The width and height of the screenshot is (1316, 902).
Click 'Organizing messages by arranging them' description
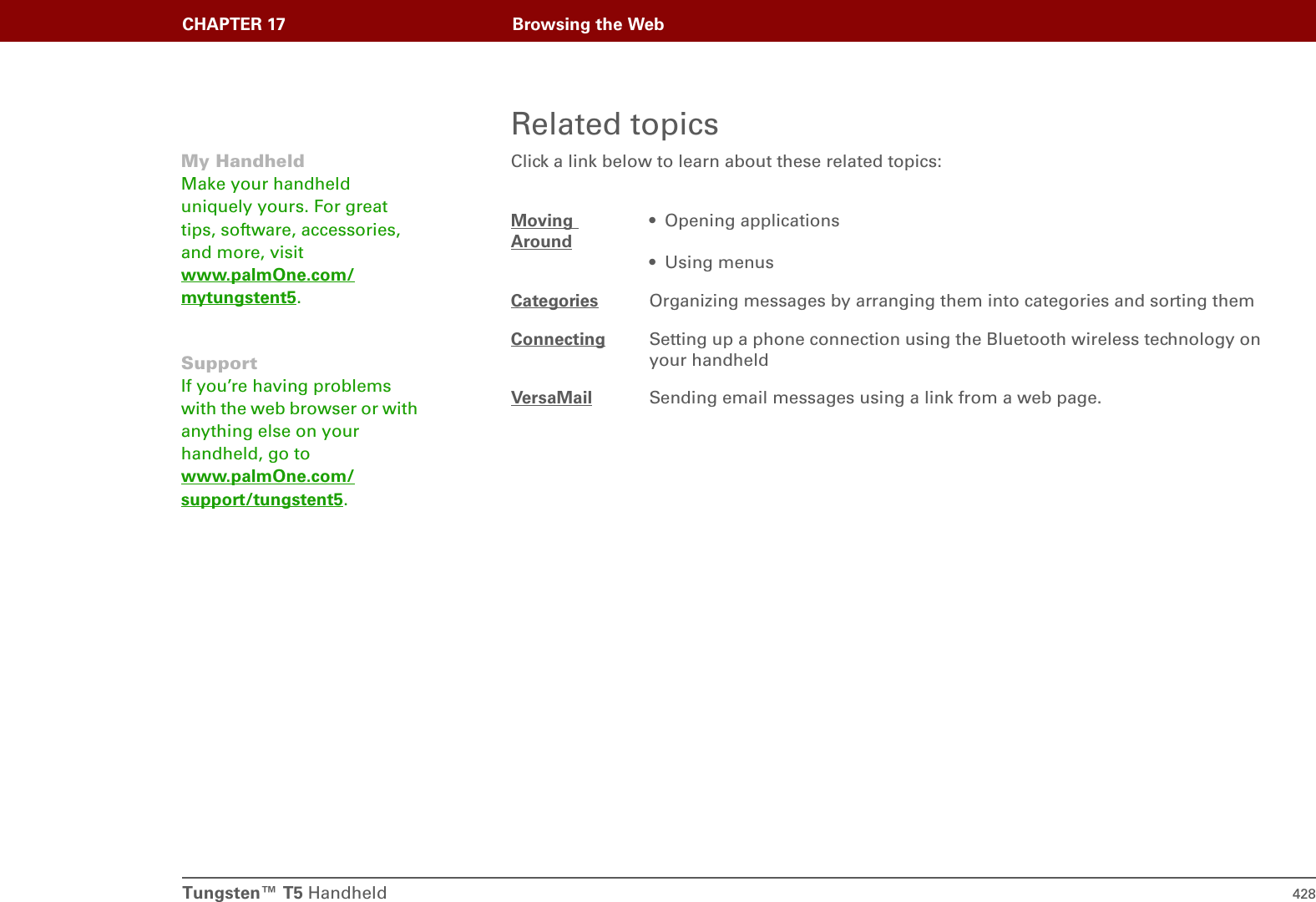click(951, 301)
